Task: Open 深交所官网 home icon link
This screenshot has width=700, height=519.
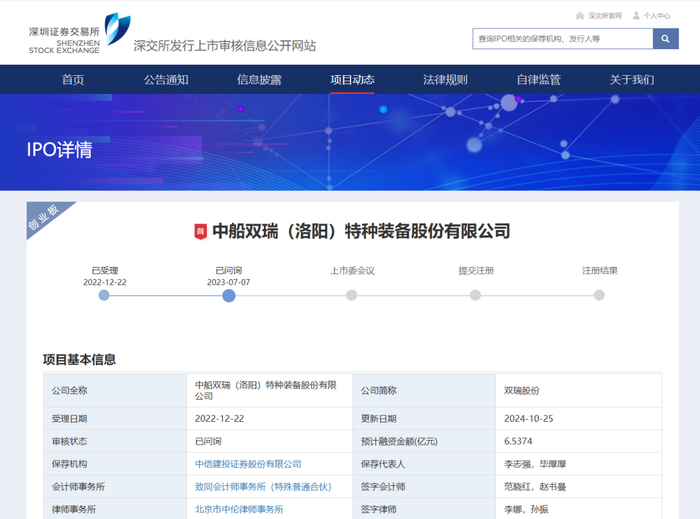Action: (599, 16)
